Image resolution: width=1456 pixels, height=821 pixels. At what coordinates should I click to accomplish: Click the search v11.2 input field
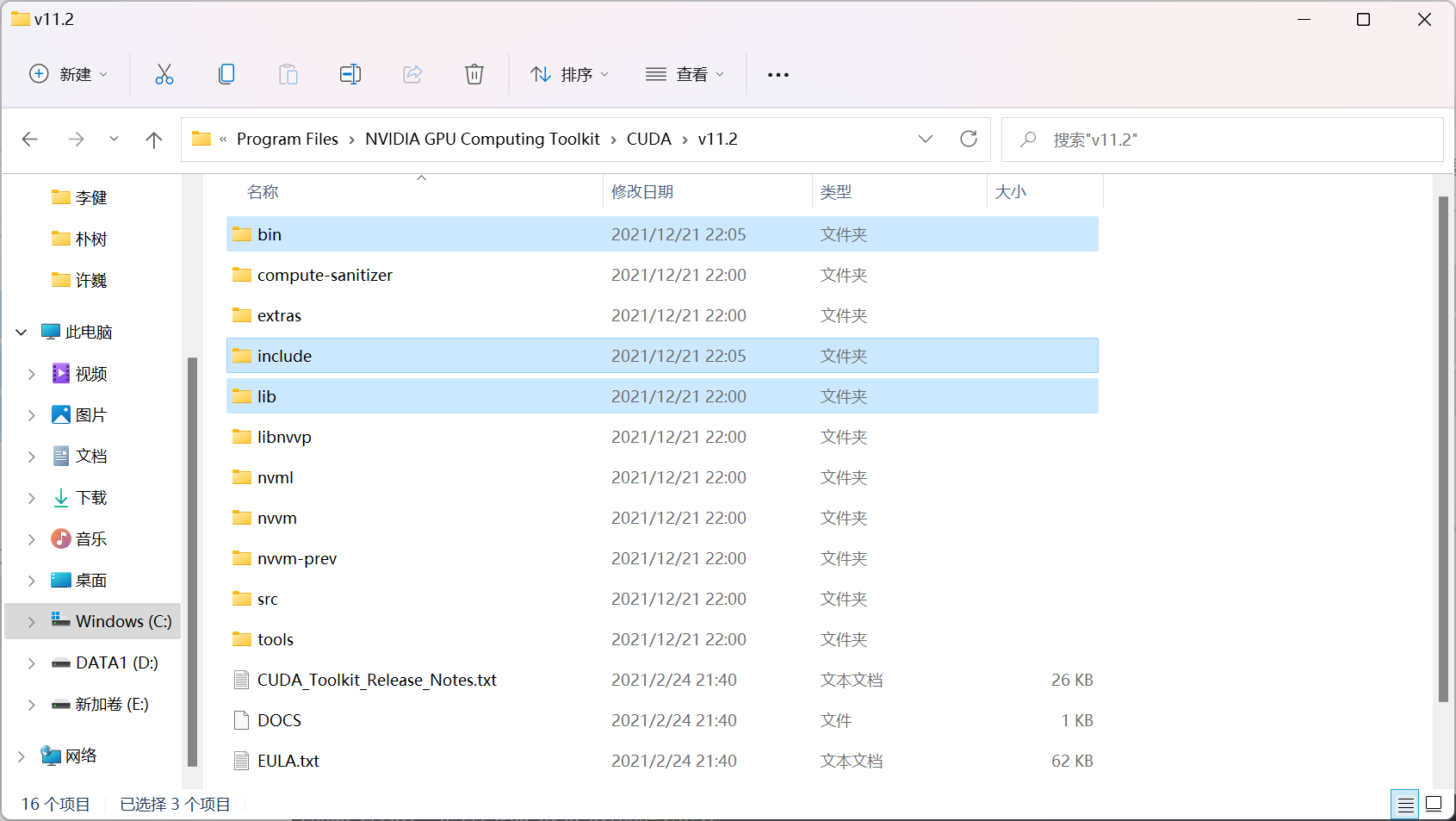(1223, 140)
